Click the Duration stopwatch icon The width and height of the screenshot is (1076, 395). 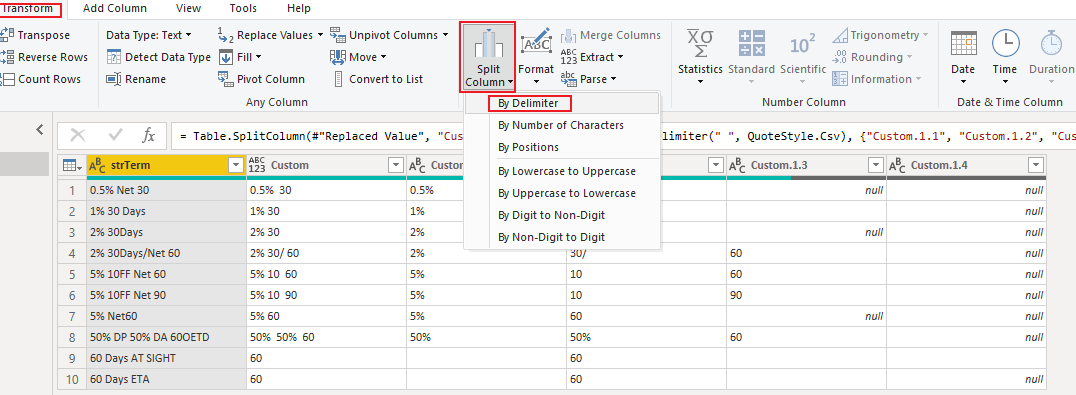(1051, 43)
